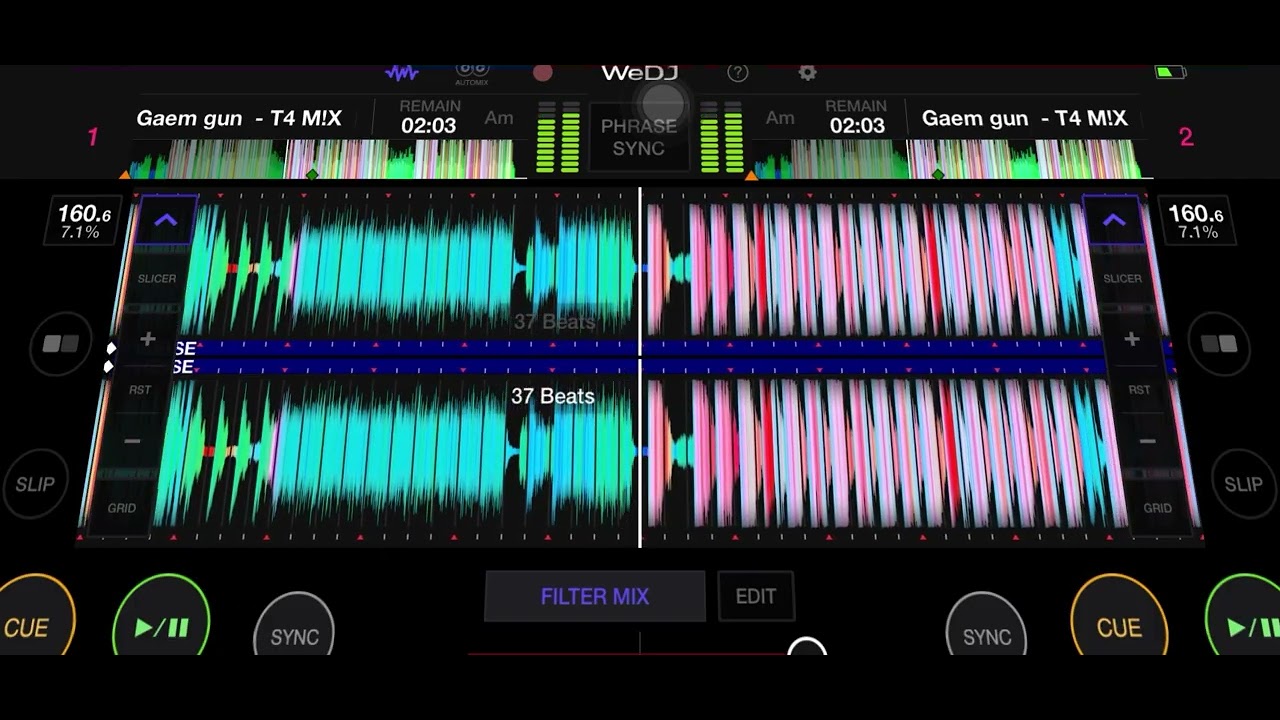Viewport: 1280px width, 720px height.
Task: Expand deck 1 panel with up chevron
Action: click(x=166, y=221)
